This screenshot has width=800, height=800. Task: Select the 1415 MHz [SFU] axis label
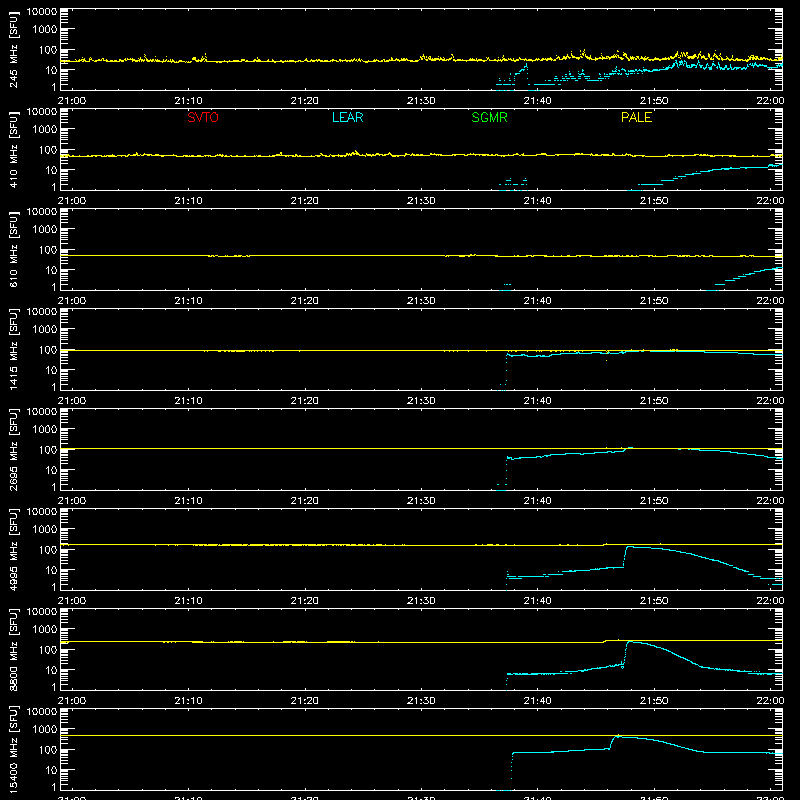[x=13, y=349]
